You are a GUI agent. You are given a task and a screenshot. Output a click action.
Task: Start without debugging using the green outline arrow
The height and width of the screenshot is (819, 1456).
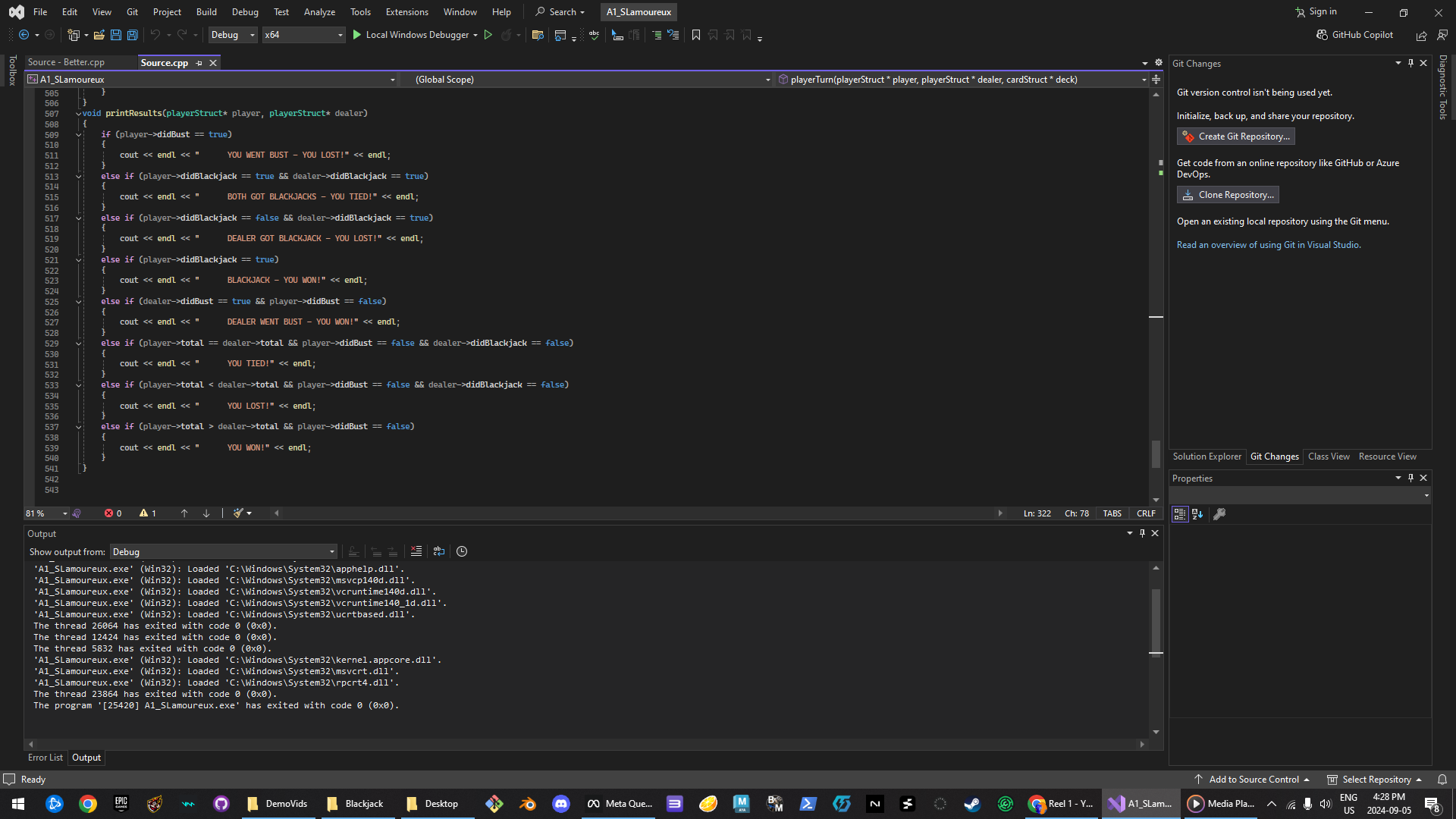[488, 35]
